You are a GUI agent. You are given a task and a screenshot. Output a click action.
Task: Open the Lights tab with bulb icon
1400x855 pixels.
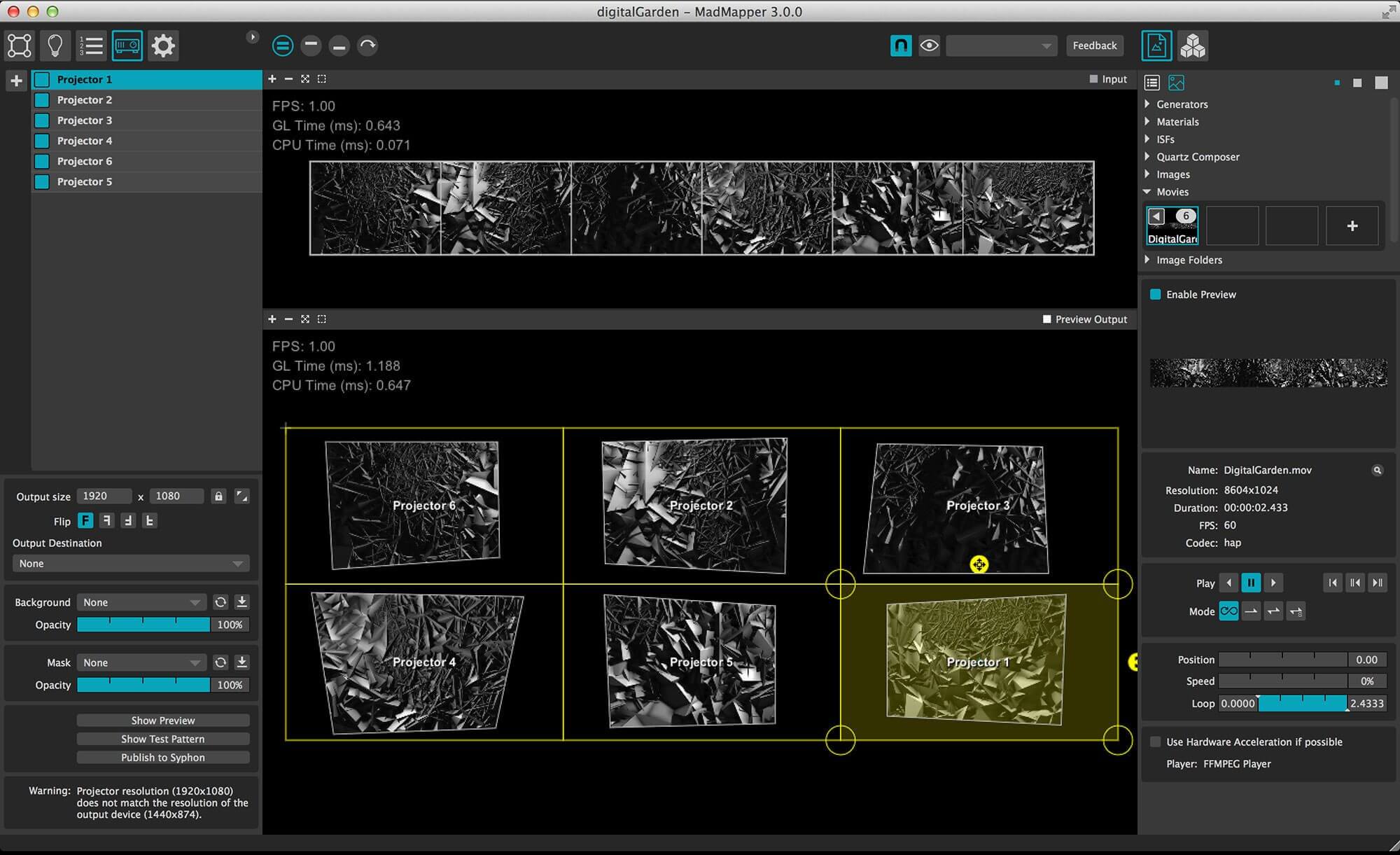55,46
